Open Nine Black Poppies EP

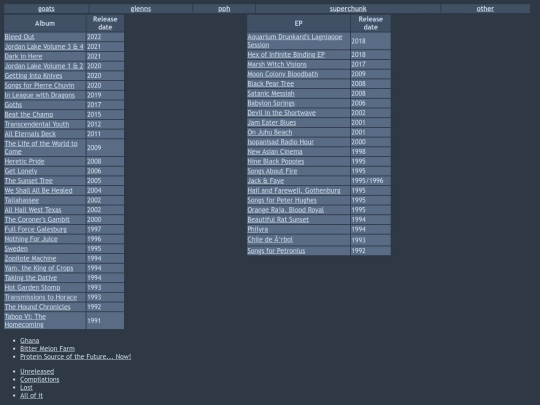pos(276,161)
